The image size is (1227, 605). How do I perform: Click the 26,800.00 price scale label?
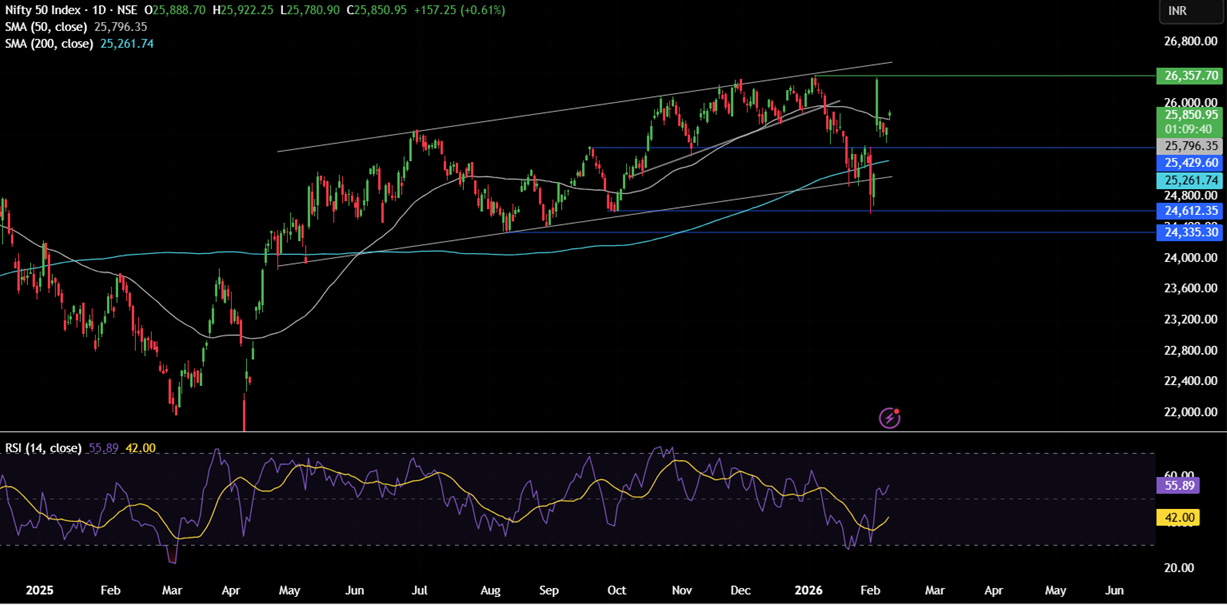(1190, 42)
